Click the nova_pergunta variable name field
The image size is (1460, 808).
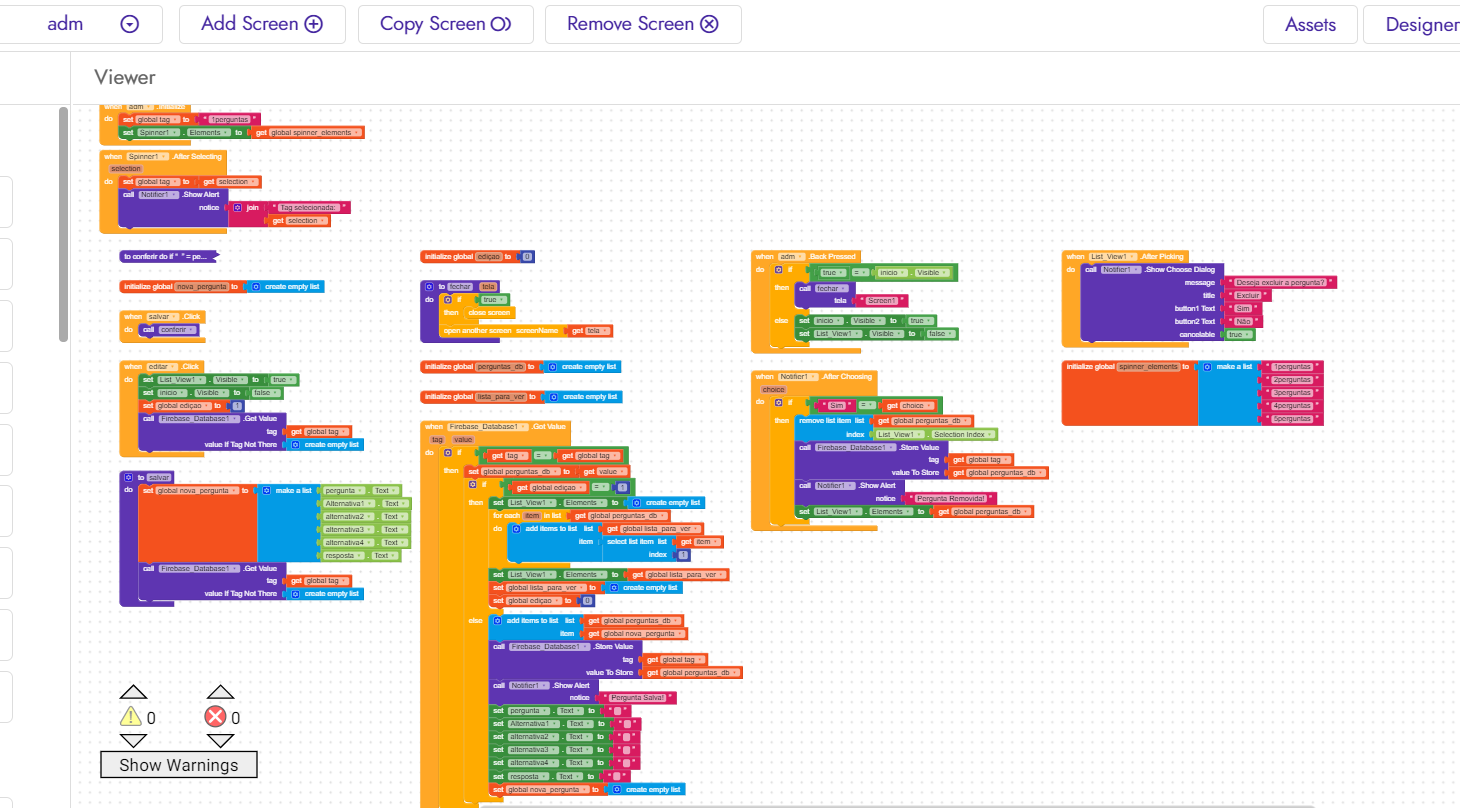(x=203, y=286)
